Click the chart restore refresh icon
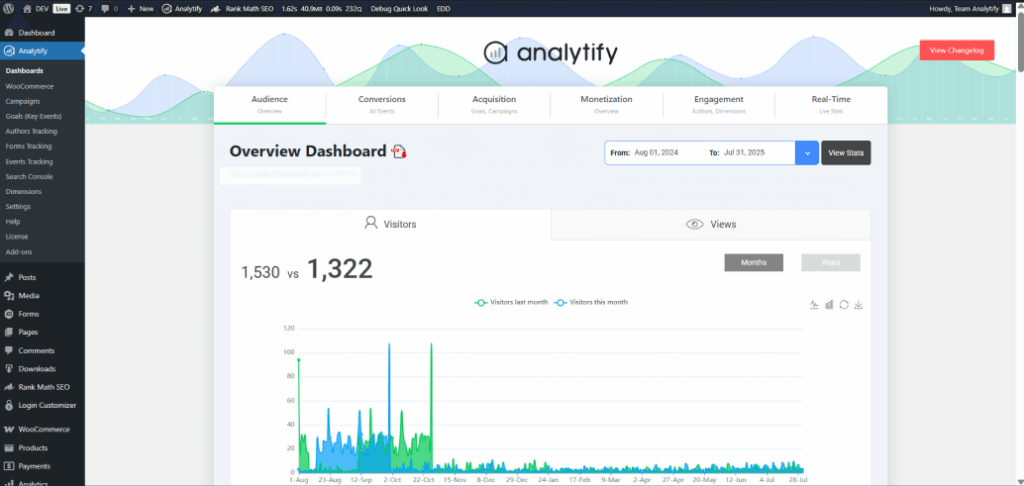Screen dimensions: 1024x486 844,304
